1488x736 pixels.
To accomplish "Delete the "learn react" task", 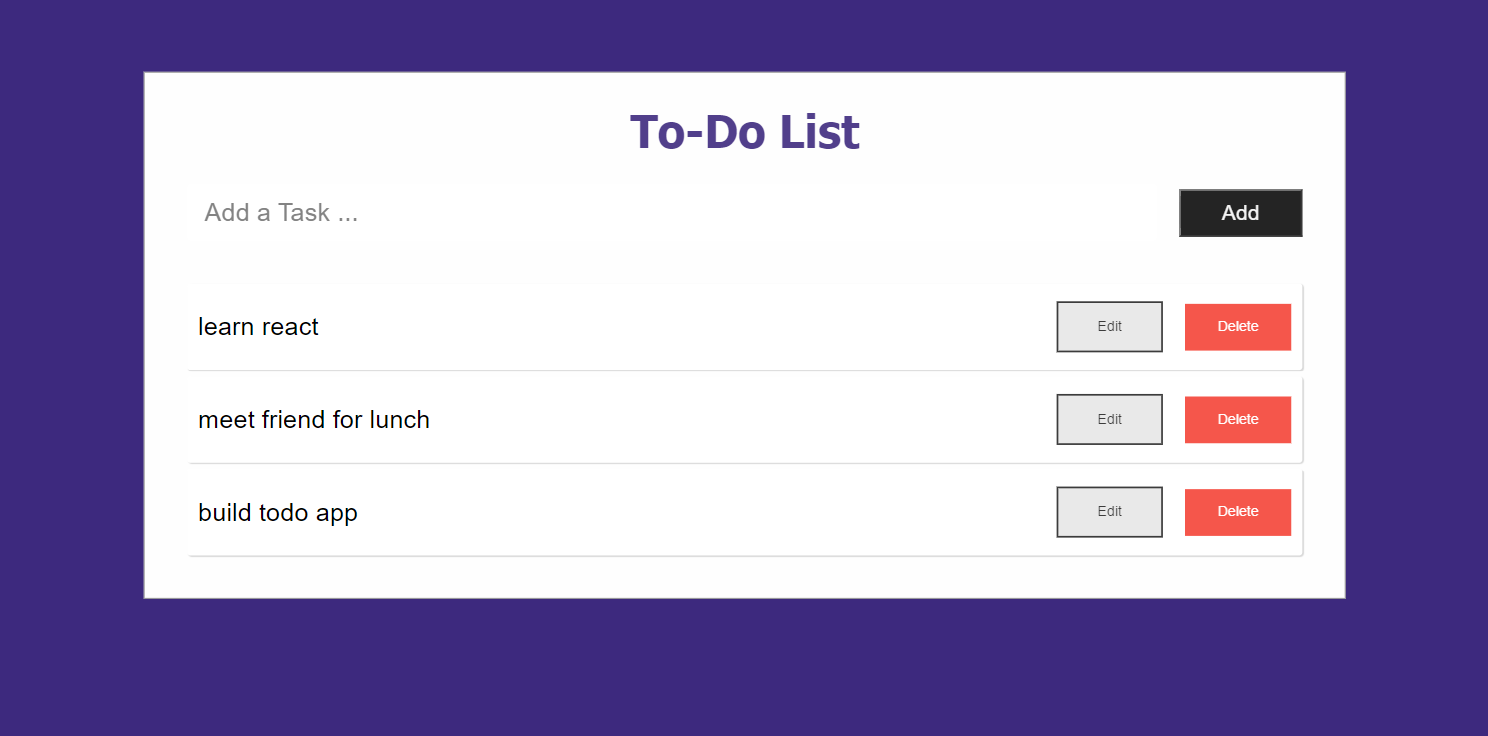I will [1237, 327].
